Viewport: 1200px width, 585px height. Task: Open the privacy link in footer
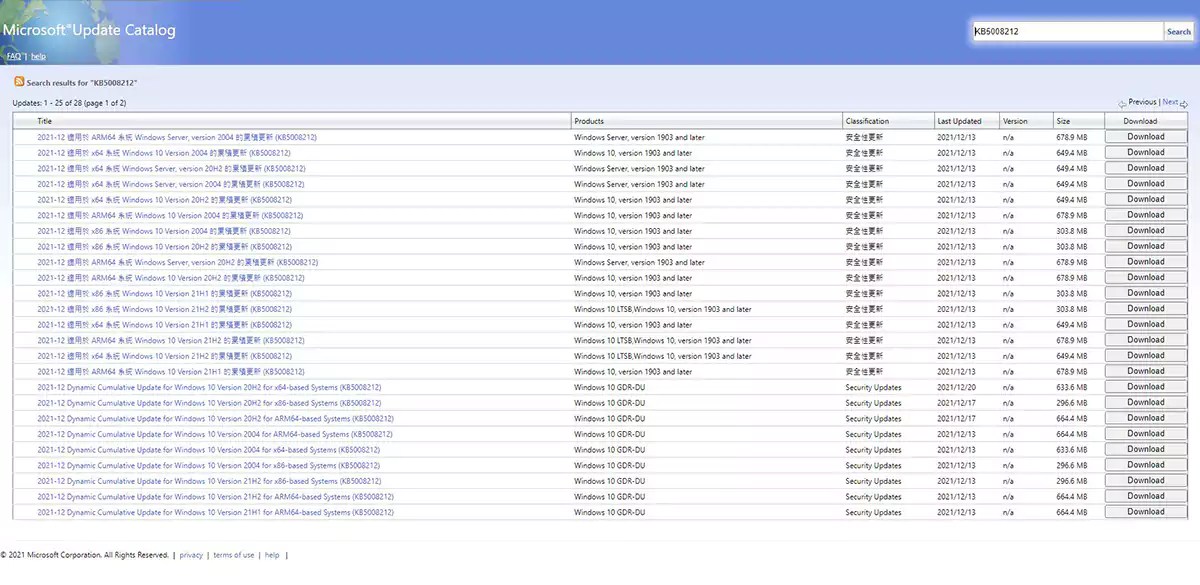coord(191,555)
